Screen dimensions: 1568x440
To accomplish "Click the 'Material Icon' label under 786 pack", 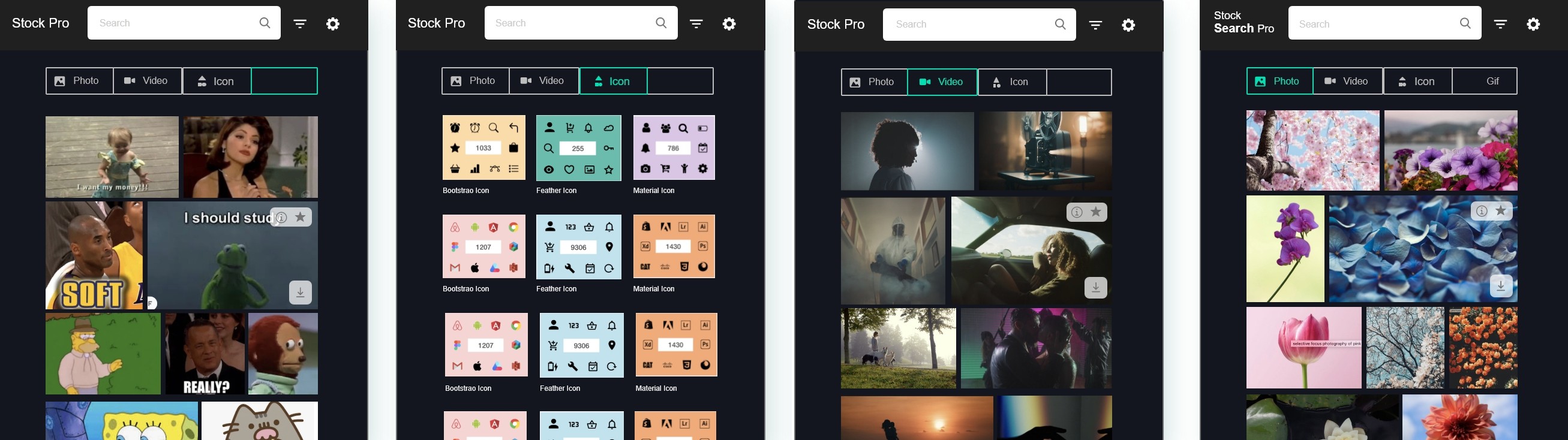I will pyautogui.click(x=654, y=191).
